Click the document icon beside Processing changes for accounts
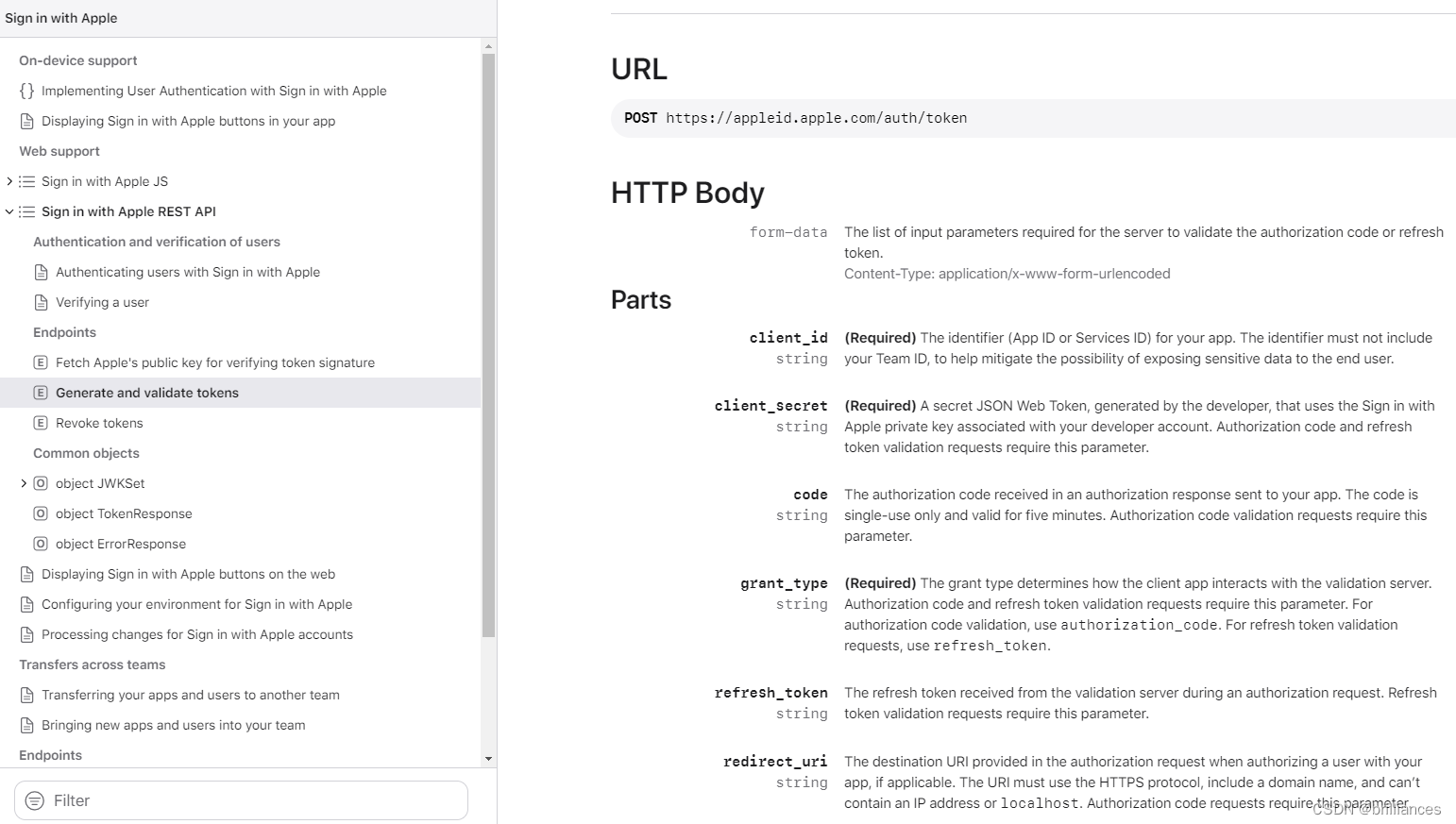1456x824 pixels. click(x=26, y=634)
